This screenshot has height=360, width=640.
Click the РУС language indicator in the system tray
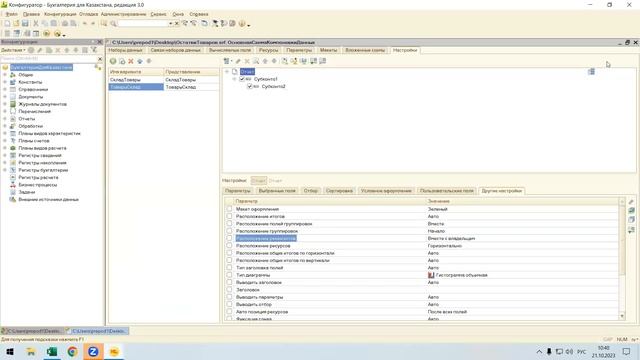point(582,351)
